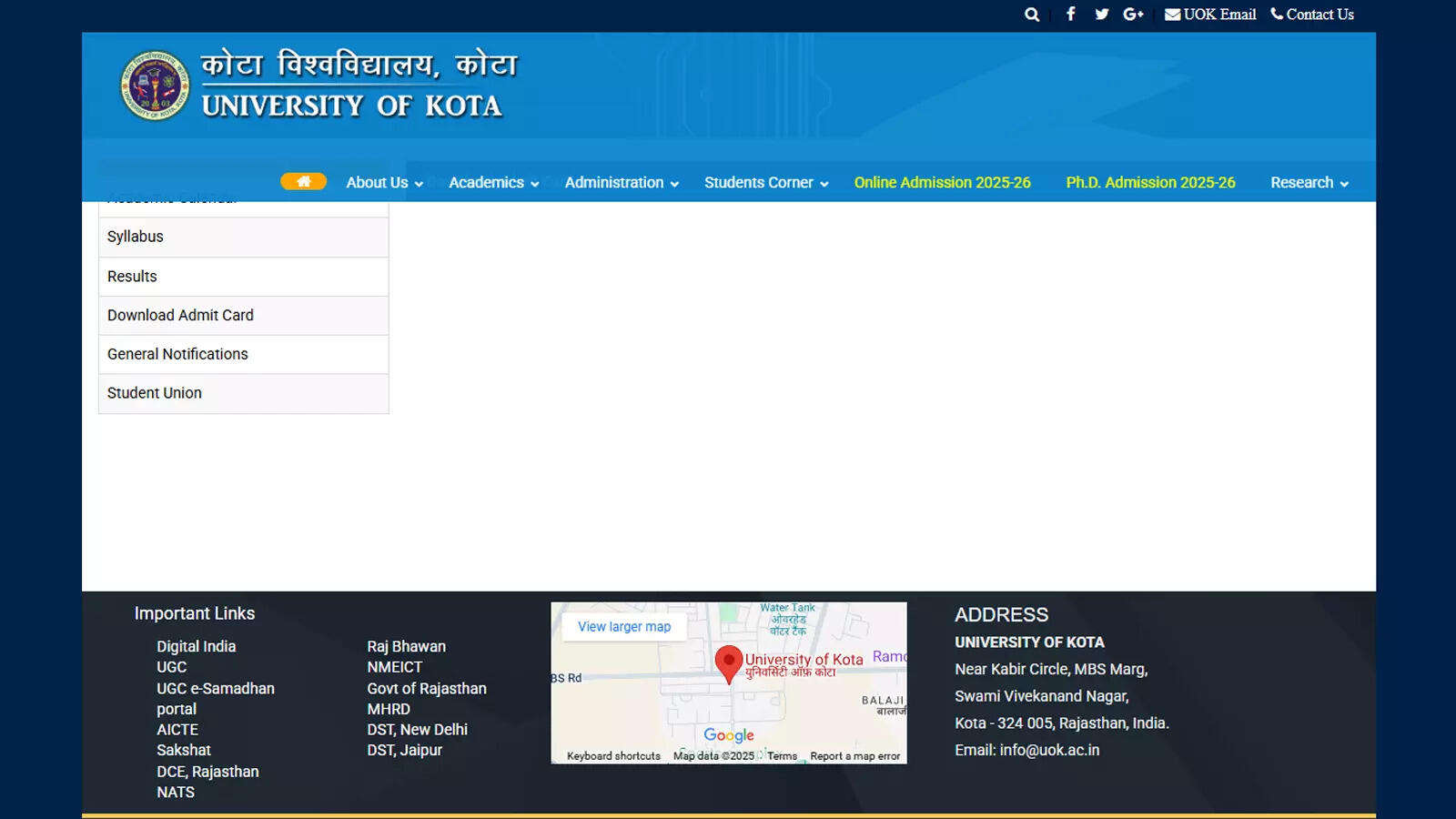Screen dimensions: 1456x819
Task: Select Syllabus in the sidebar
Action: point(243,237)
